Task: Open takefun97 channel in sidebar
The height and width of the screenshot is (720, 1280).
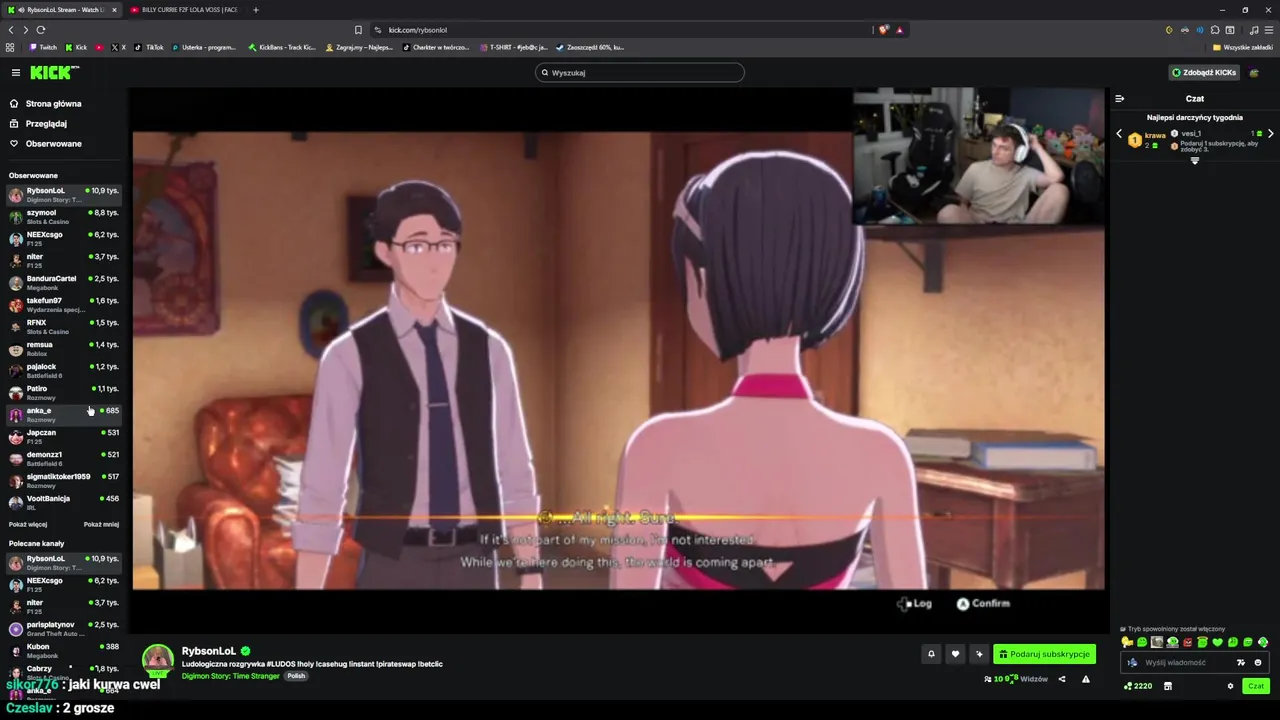Action: [64, 304]
